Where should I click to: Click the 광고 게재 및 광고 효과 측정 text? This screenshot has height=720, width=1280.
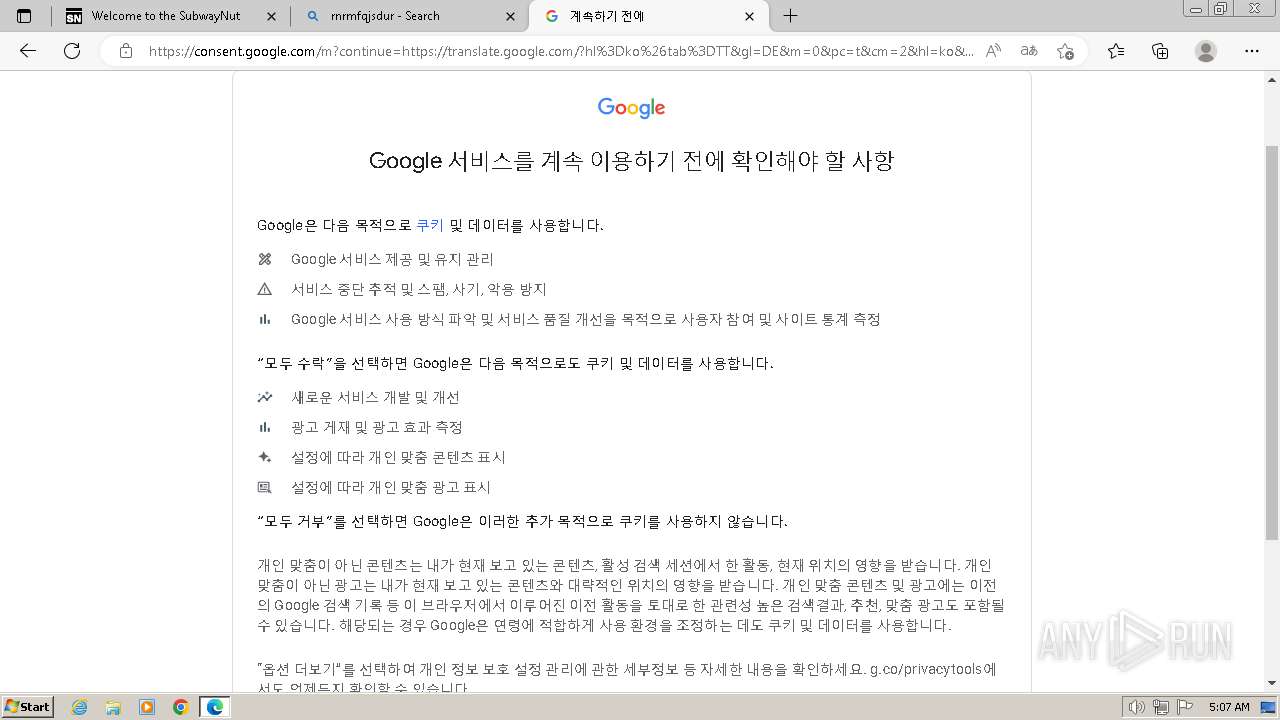(x=376, y=427)
